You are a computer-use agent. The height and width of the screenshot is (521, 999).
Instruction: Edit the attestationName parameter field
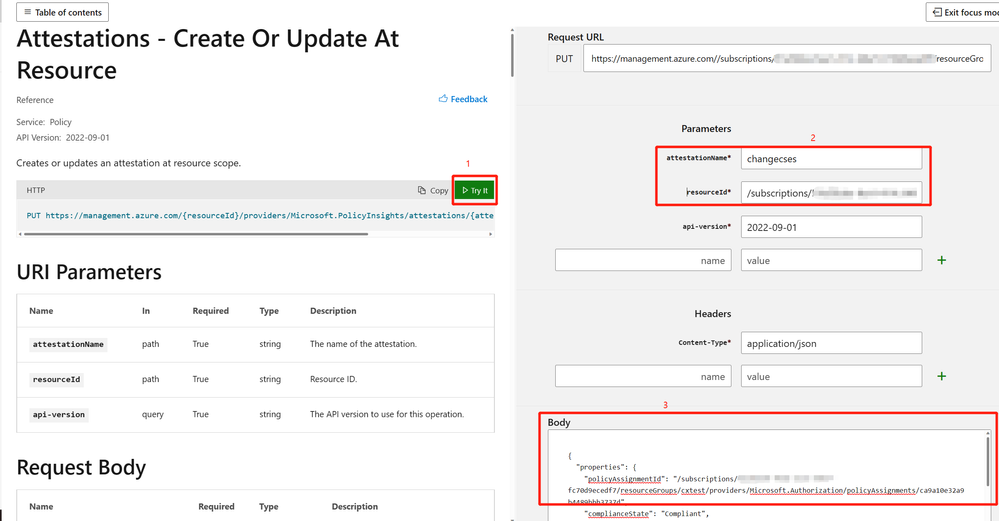tap(831, 159)
